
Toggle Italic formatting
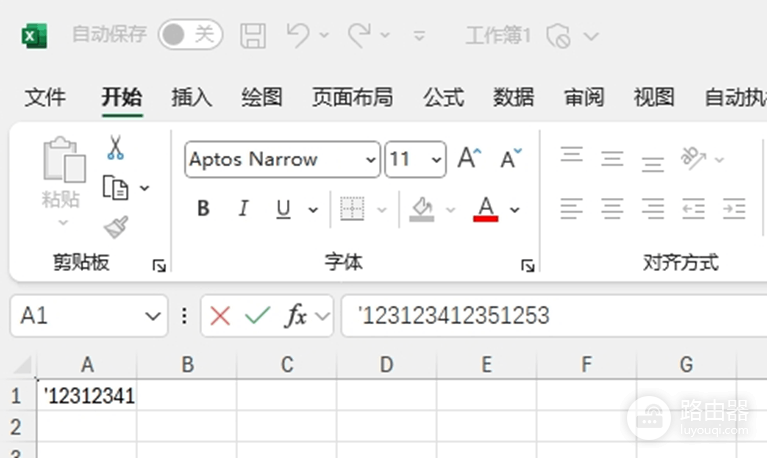(x=243, y=209)
